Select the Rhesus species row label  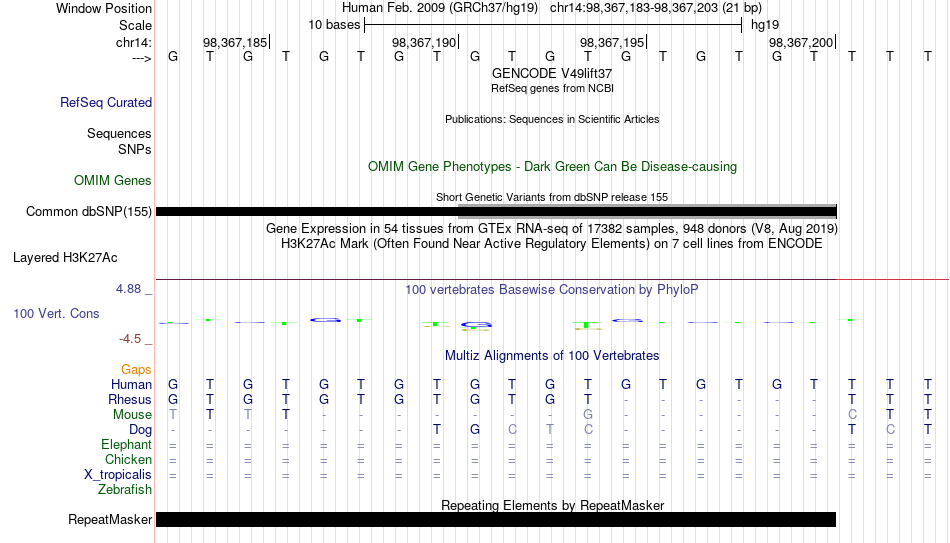(130, 399)
